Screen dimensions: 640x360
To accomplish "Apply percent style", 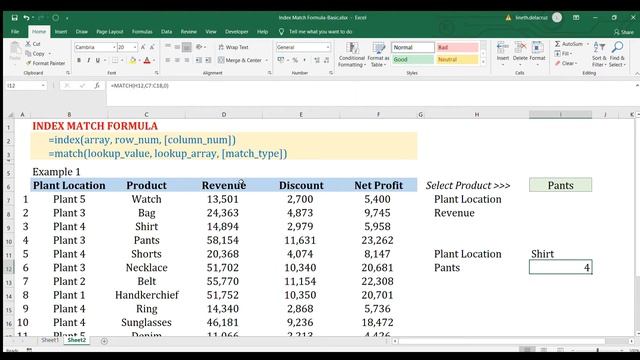I will (x=295, y=60).
